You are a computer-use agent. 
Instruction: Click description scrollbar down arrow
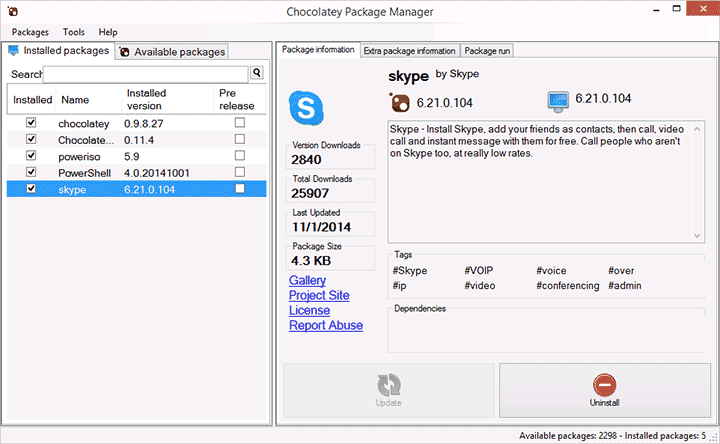697,236
